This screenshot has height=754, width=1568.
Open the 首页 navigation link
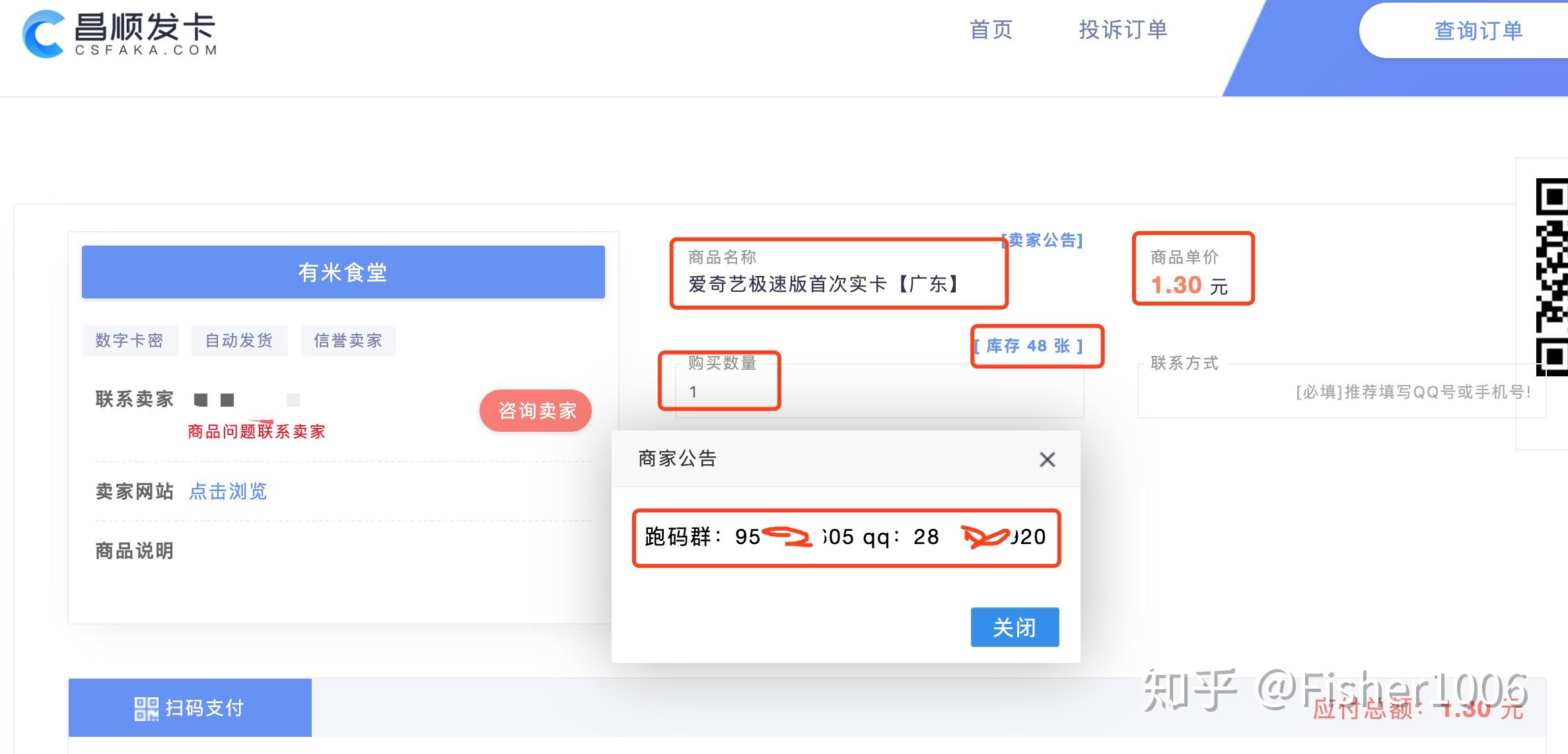coord(991,30)
